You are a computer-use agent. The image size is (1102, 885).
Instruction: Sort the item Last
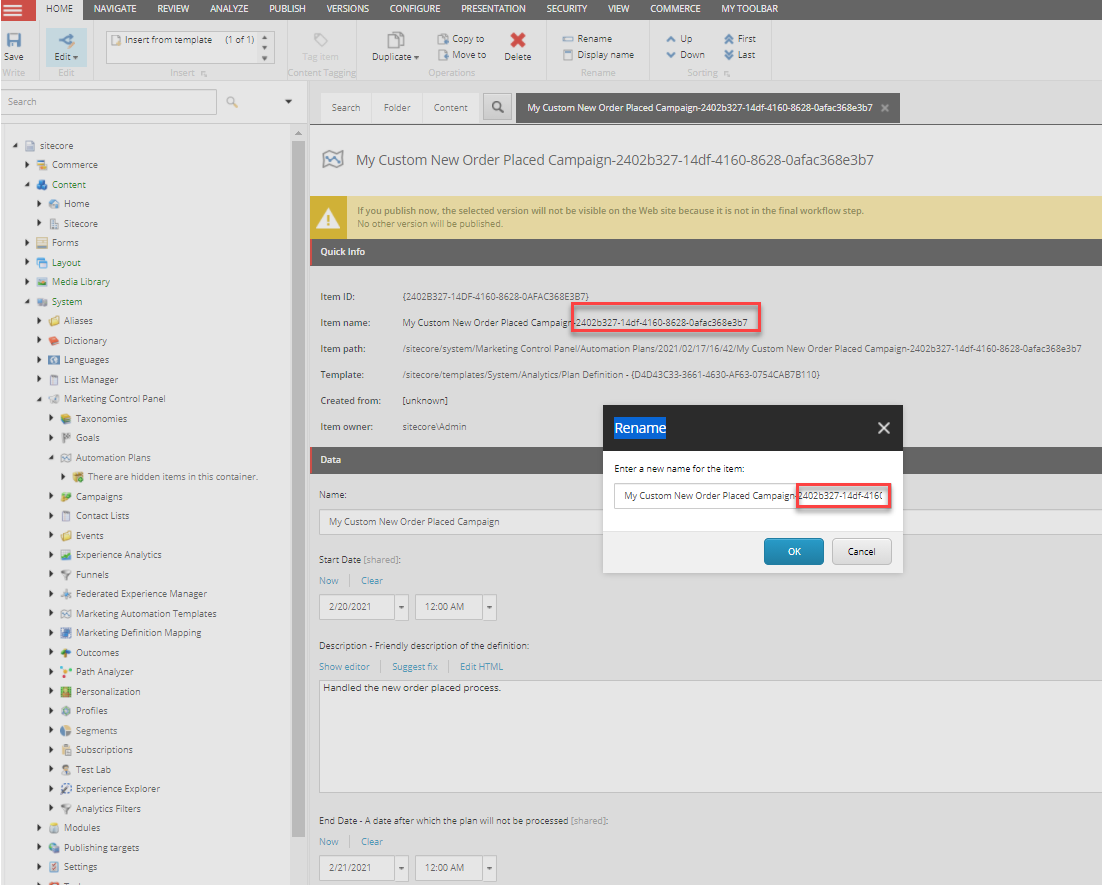739,55
